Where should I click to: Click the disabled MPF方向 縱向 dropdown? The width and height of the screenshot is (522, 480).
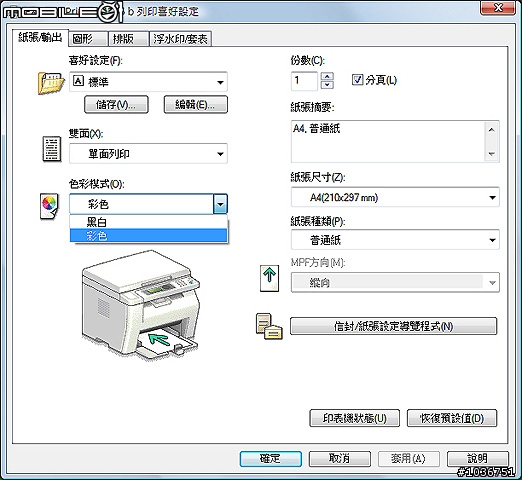(395, 283)
